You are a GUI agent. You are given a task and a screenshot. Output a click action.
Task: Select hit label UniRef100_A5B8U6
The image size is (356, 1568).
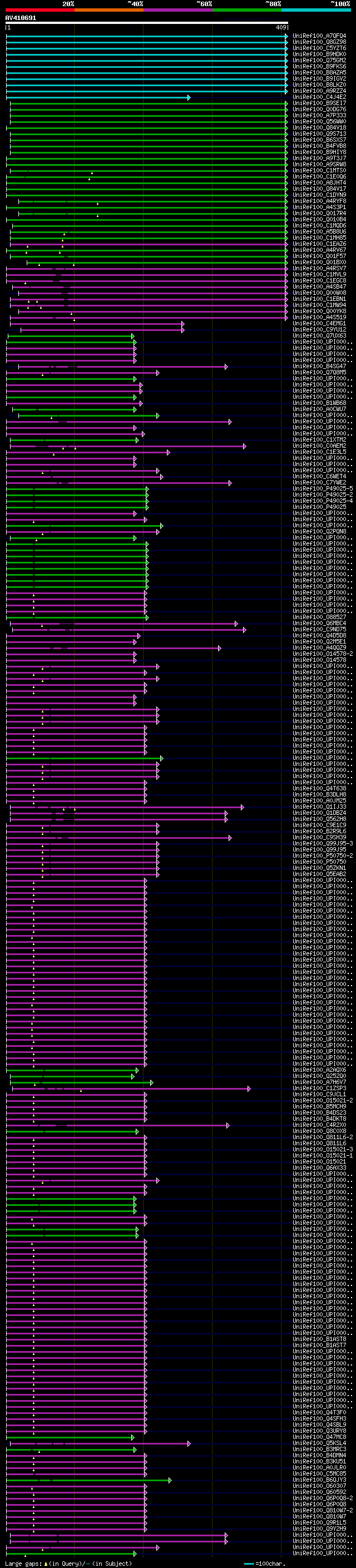point(319,231)
